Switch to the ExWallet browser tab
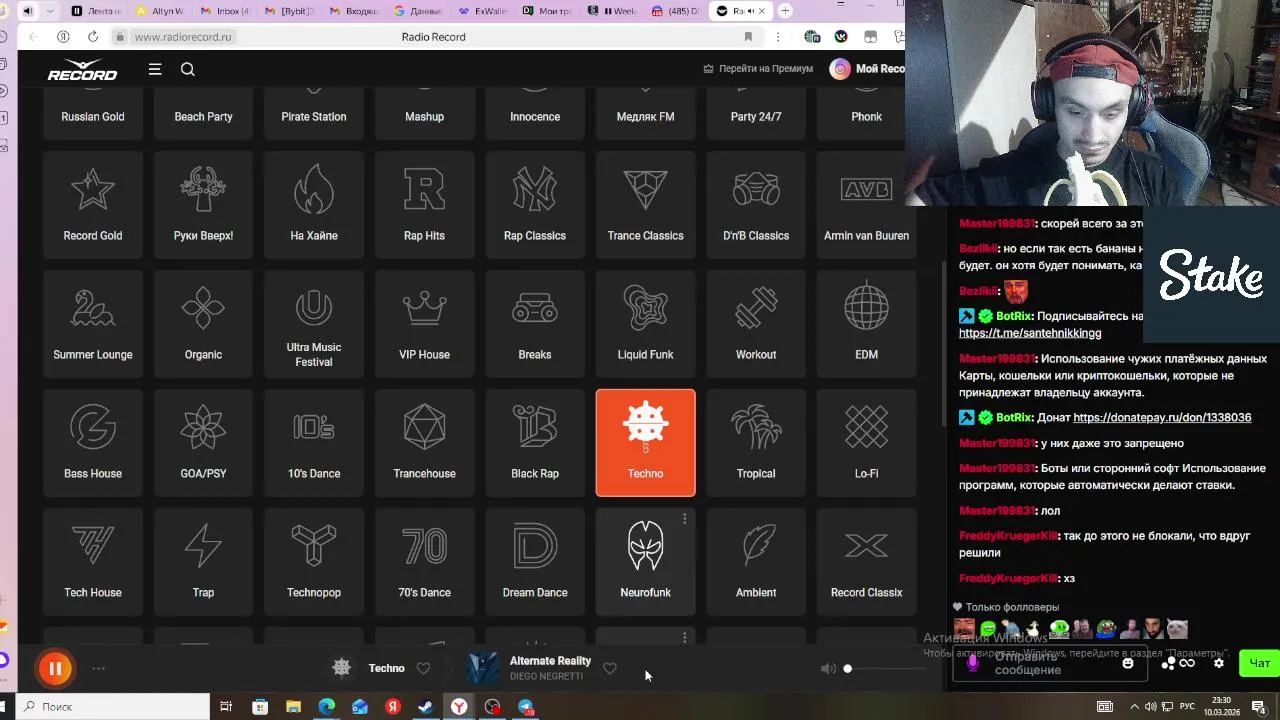The width and height of the screenshot is (1280, 720). 482,11
